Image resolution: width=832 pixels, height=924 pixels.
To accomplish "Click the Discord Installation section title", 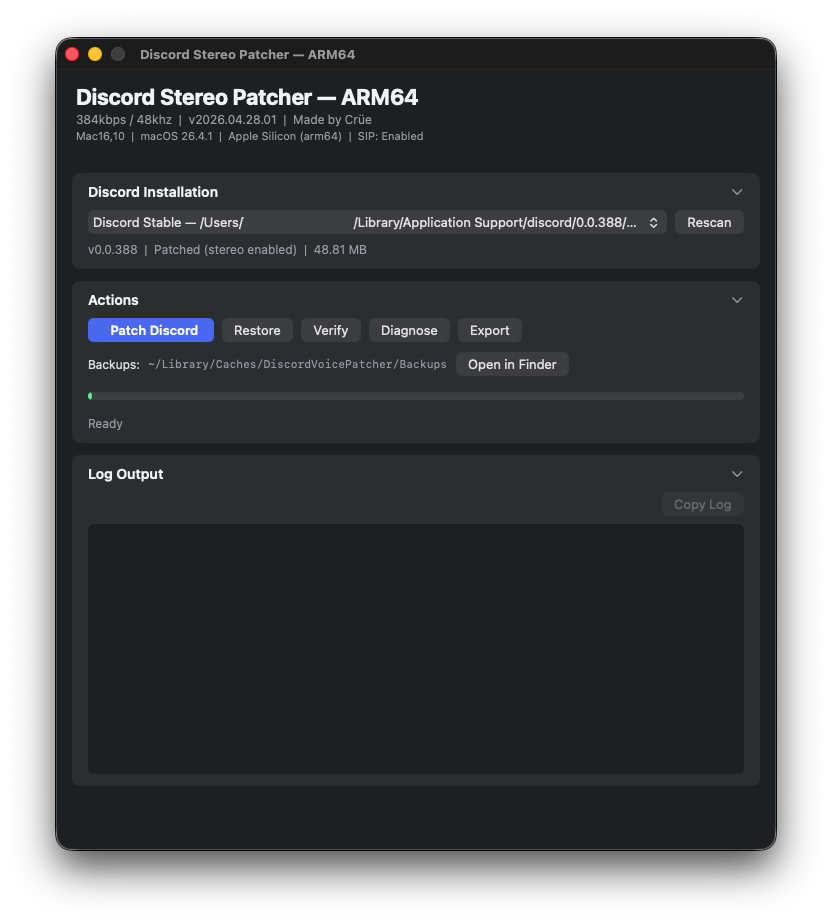I will tap(153, 192).
